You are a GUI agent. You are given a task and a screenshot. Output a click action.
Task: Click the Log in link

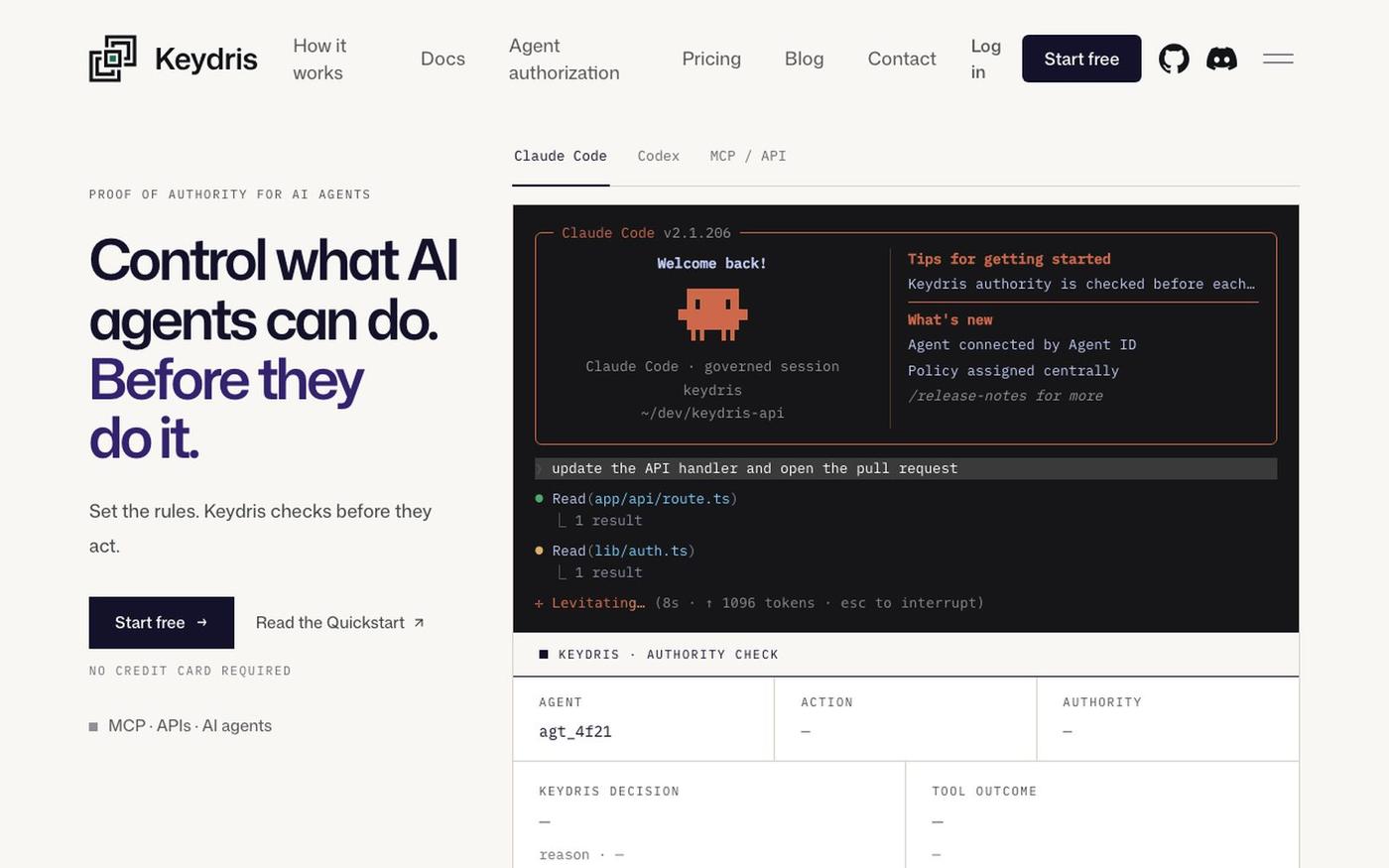[x=985, y=59]
